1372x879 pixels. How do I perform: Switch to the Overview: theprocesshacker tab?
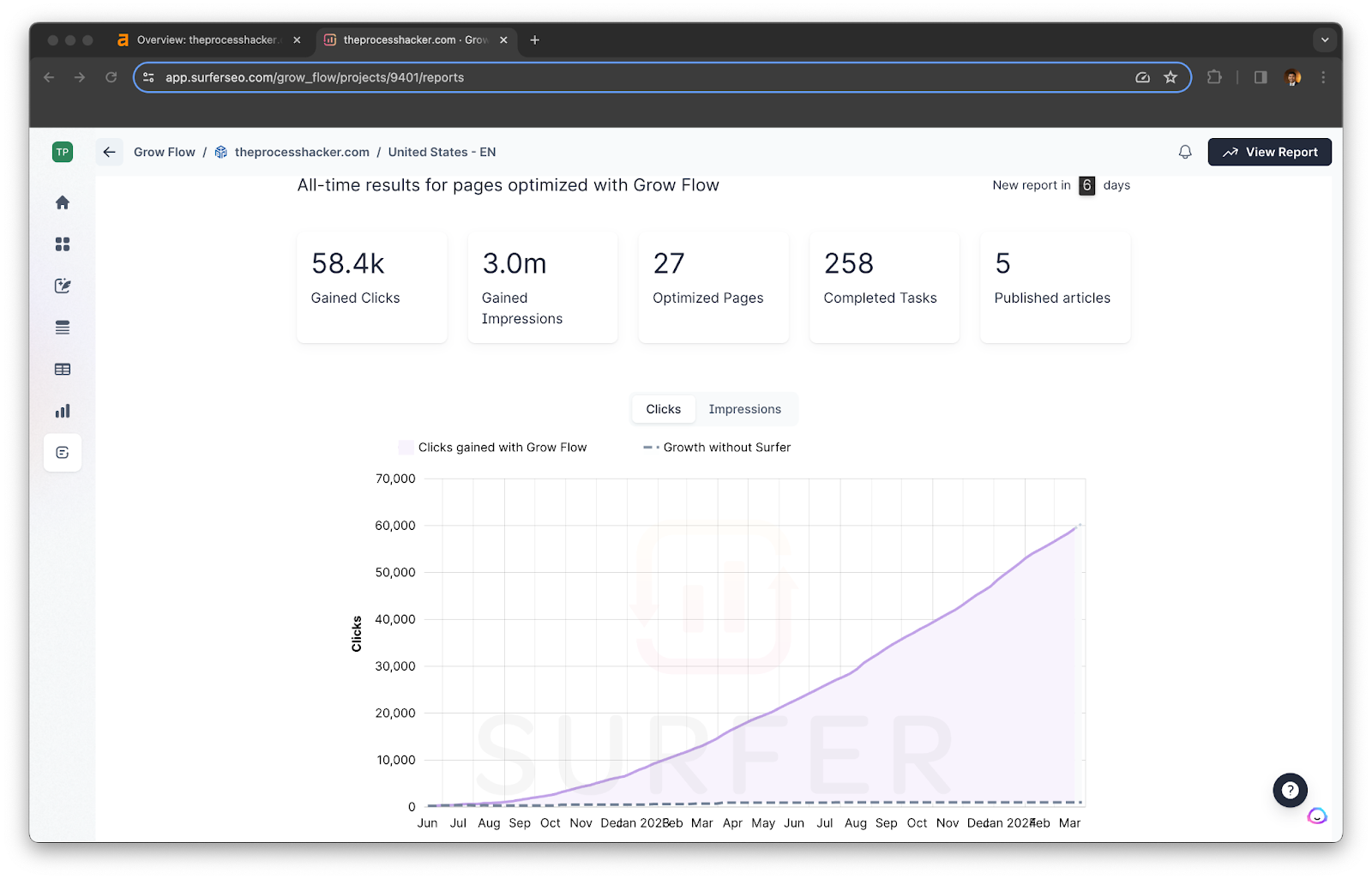(x=208, y=39)
